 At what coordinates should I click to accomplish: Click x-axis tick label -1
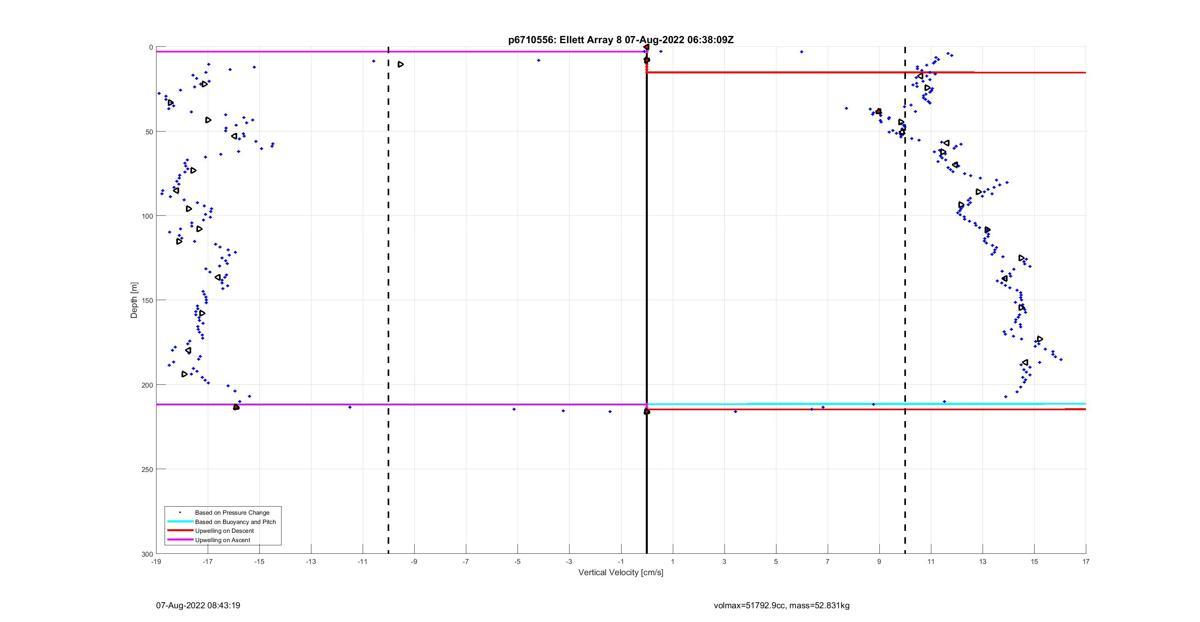pyautogui.click(x=621, y=562)
